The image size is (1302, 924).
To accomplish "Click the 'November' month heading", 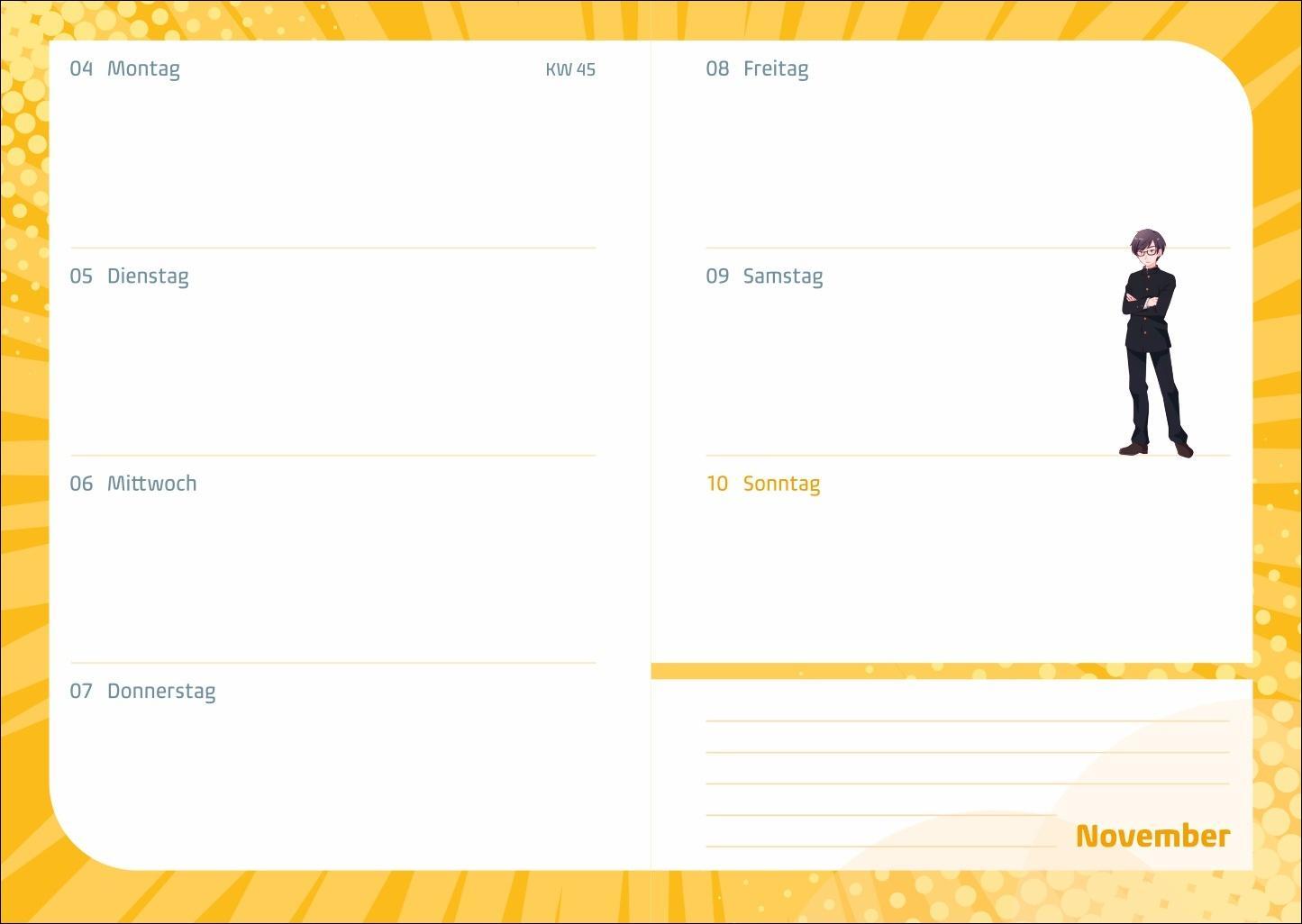I will (x=1152, y=836).
